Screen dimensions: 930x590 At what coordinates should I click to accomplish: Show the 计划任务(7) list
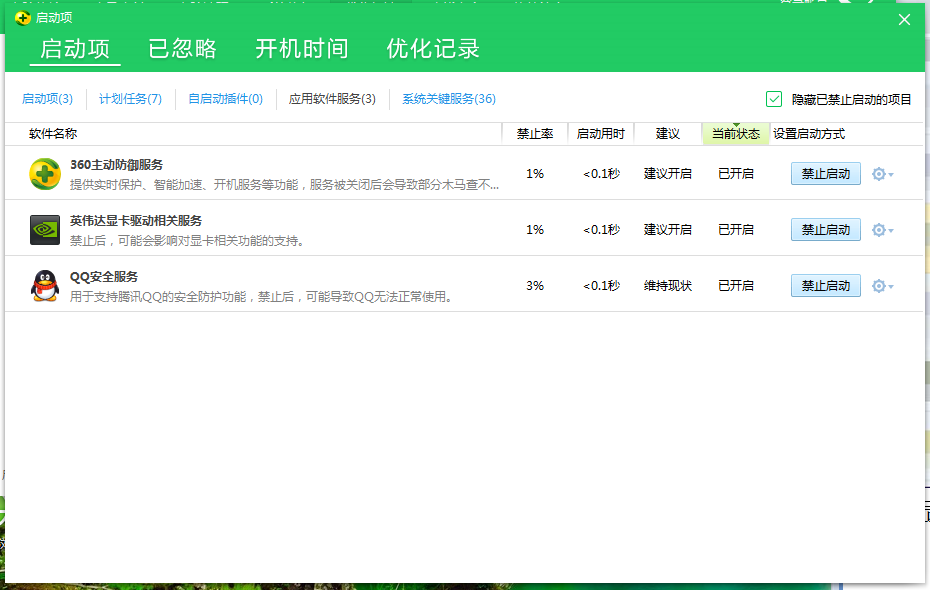click(130, 99)
